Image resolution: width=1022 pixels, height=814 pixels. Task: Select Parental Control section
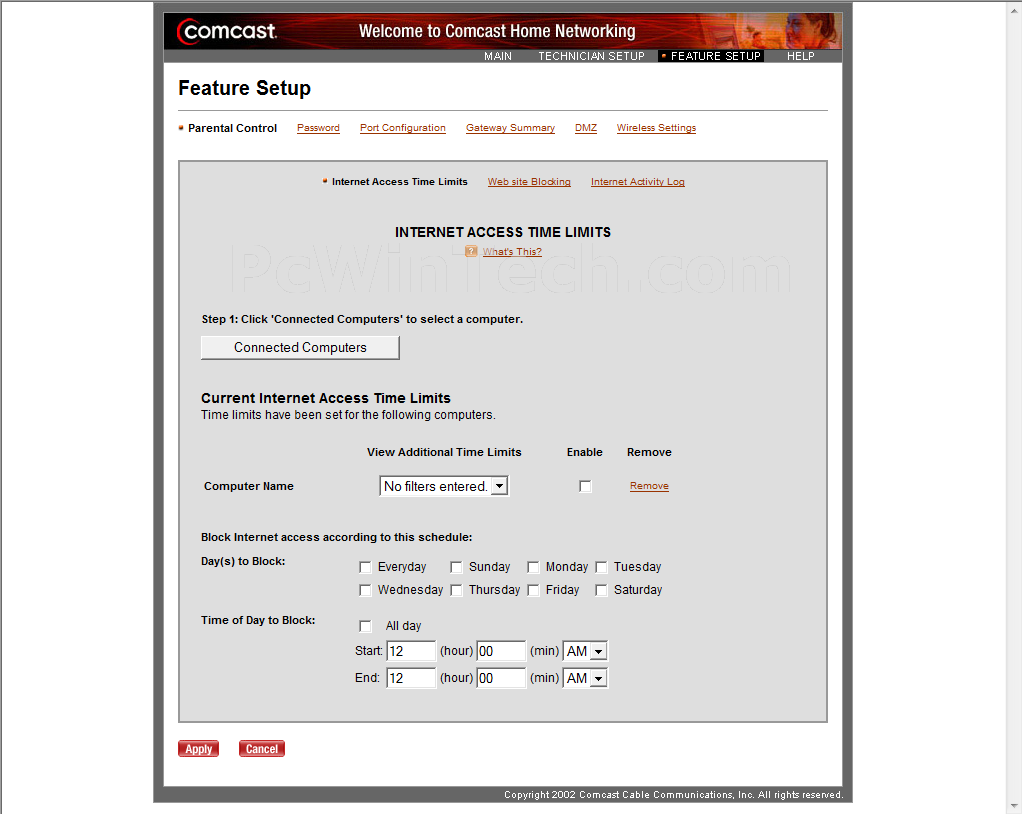pos(232,128)
